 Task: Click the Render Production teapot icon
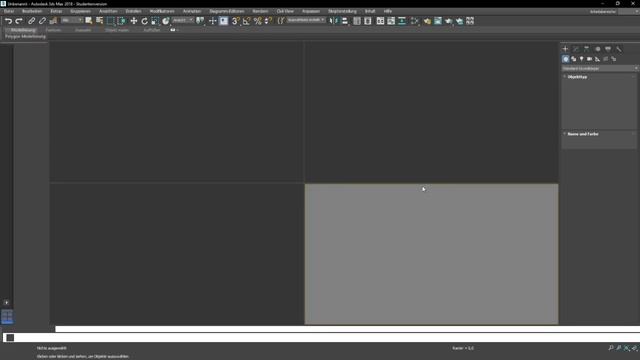tap(449, 21)
